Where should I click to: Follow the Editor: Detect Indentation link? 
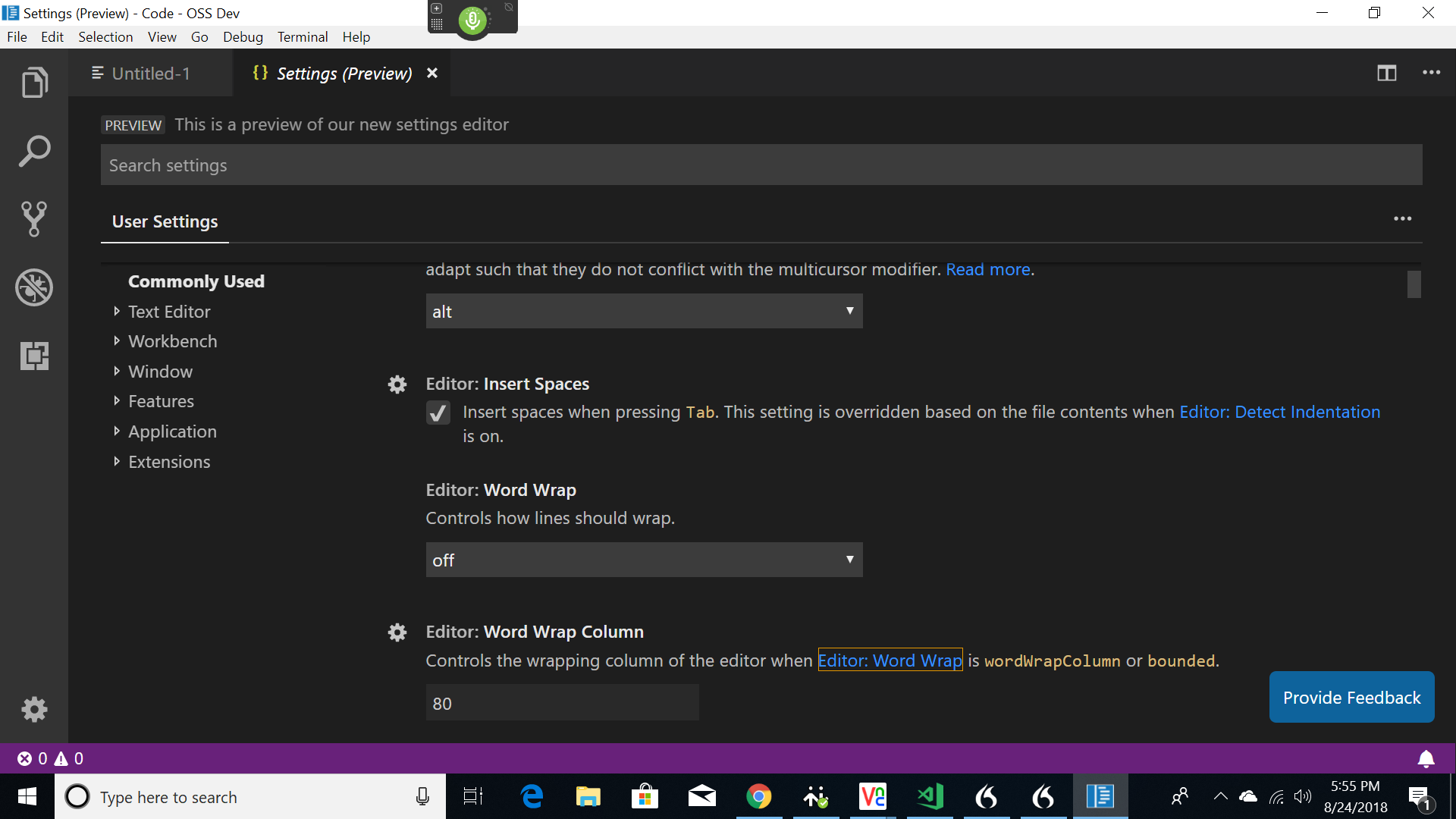coord(1280,412)
